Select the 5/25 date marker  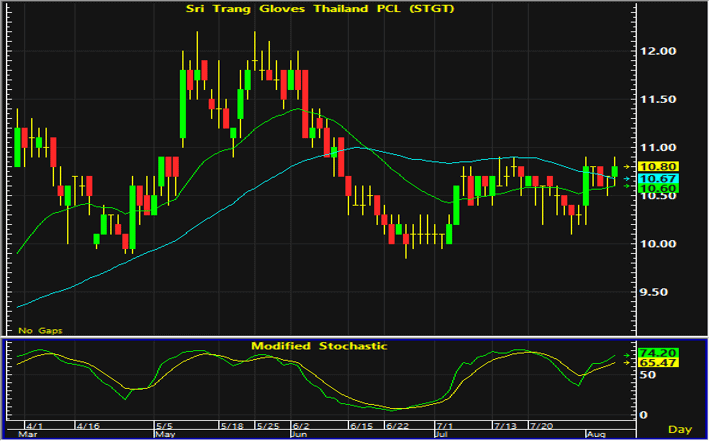[x=269, y=426]
